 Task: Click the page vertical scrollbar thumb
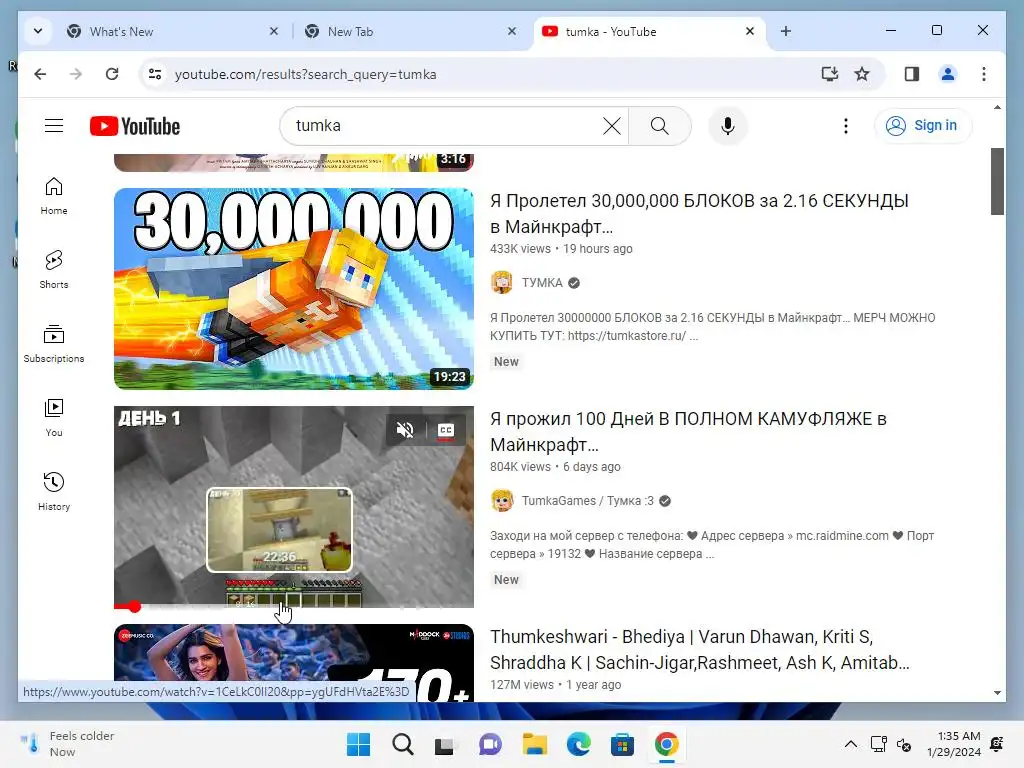(x=997, y=181)
